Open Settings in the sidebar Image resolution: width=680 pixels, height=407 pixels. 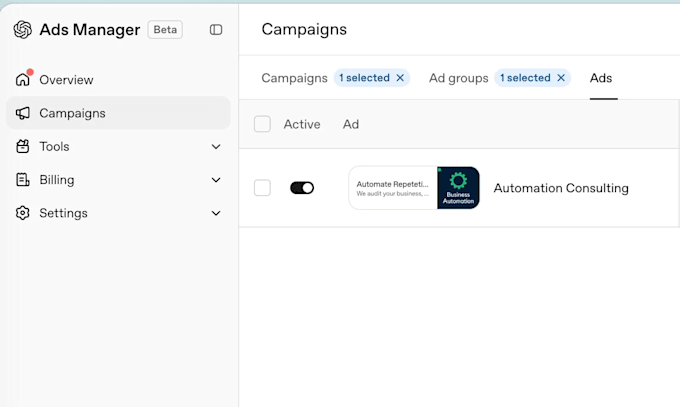pos(118,213)
